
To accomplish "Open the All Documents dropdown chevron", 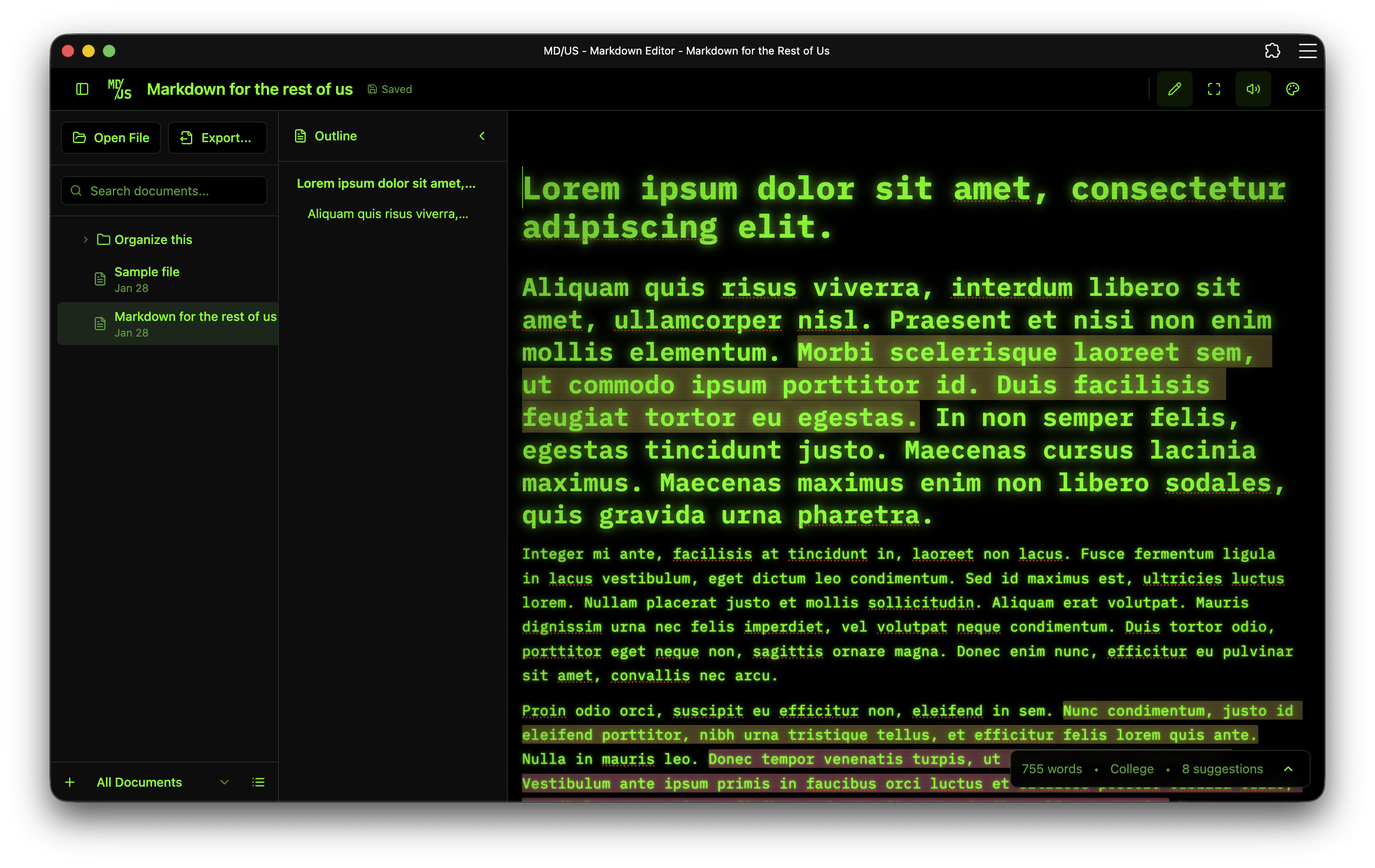I will [x=224, y=782].
